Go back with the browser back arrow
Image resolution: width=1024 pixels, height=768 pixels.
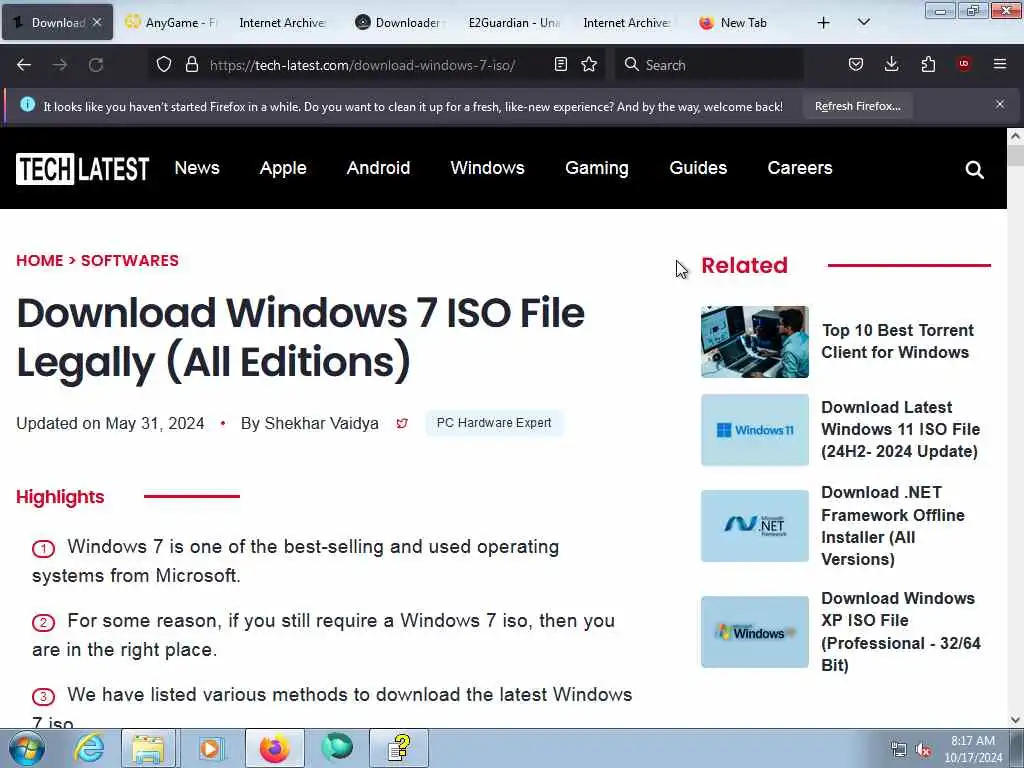[x=24, y=65]
